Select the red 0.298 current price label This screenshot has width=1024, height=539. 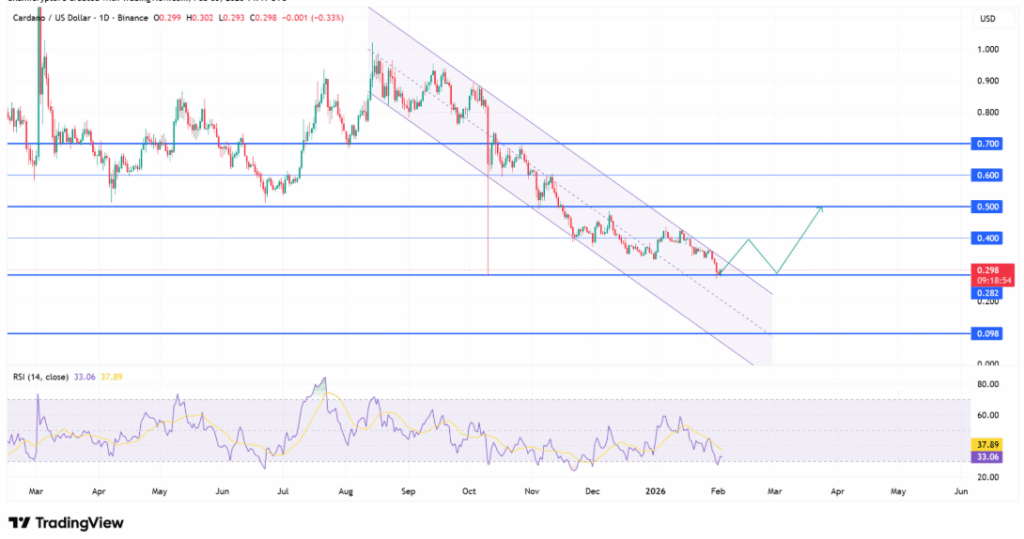click(988, 270)
